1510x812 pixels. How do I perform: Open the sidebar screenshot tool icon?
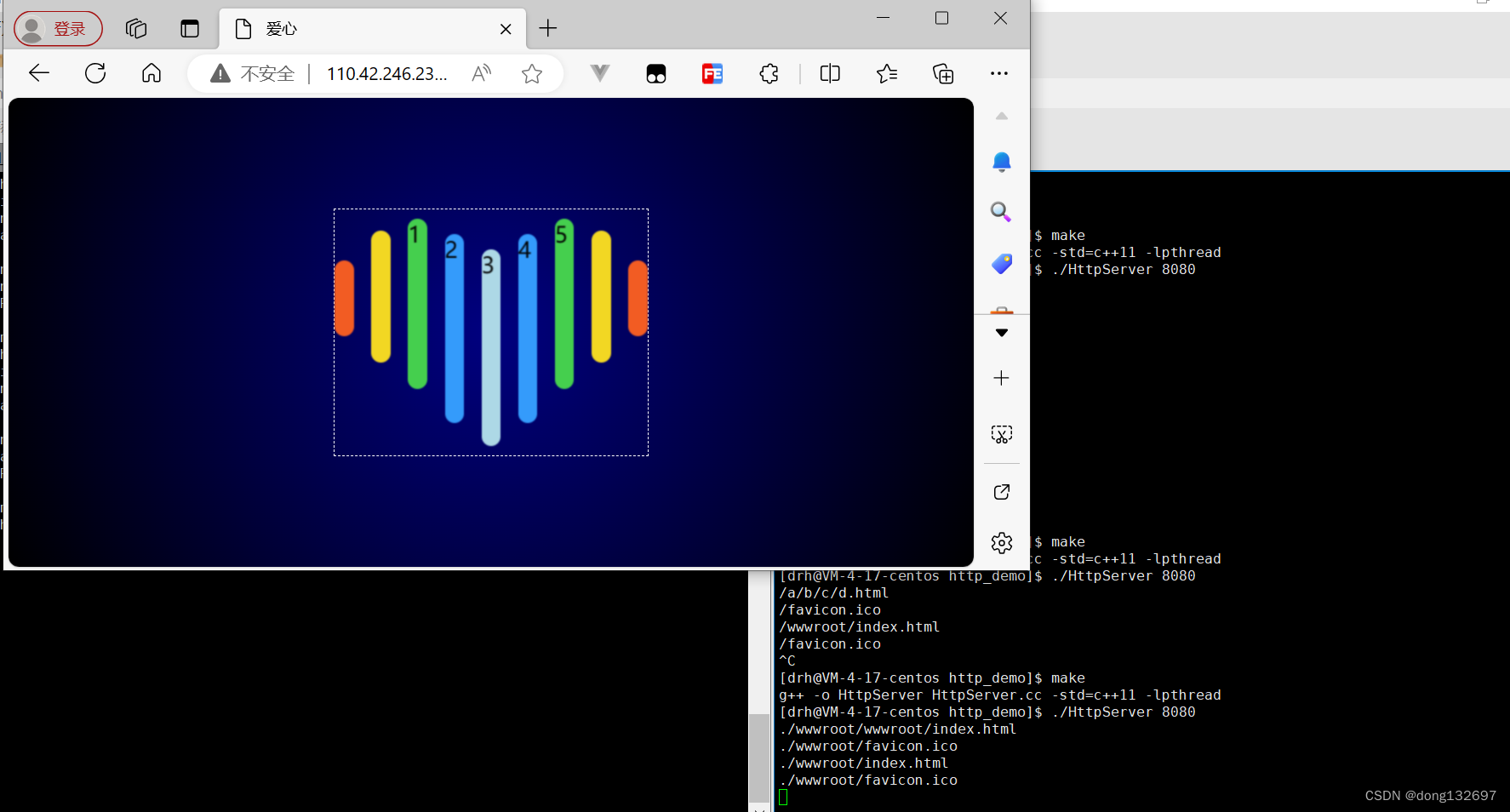pos(1002,435)
